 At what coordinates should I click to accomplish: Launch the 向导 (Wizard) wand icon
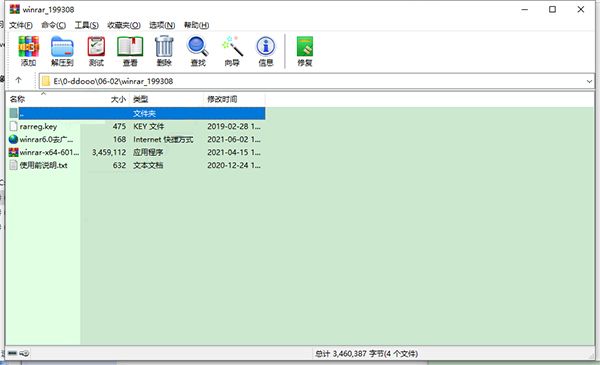tap(232, 51)
